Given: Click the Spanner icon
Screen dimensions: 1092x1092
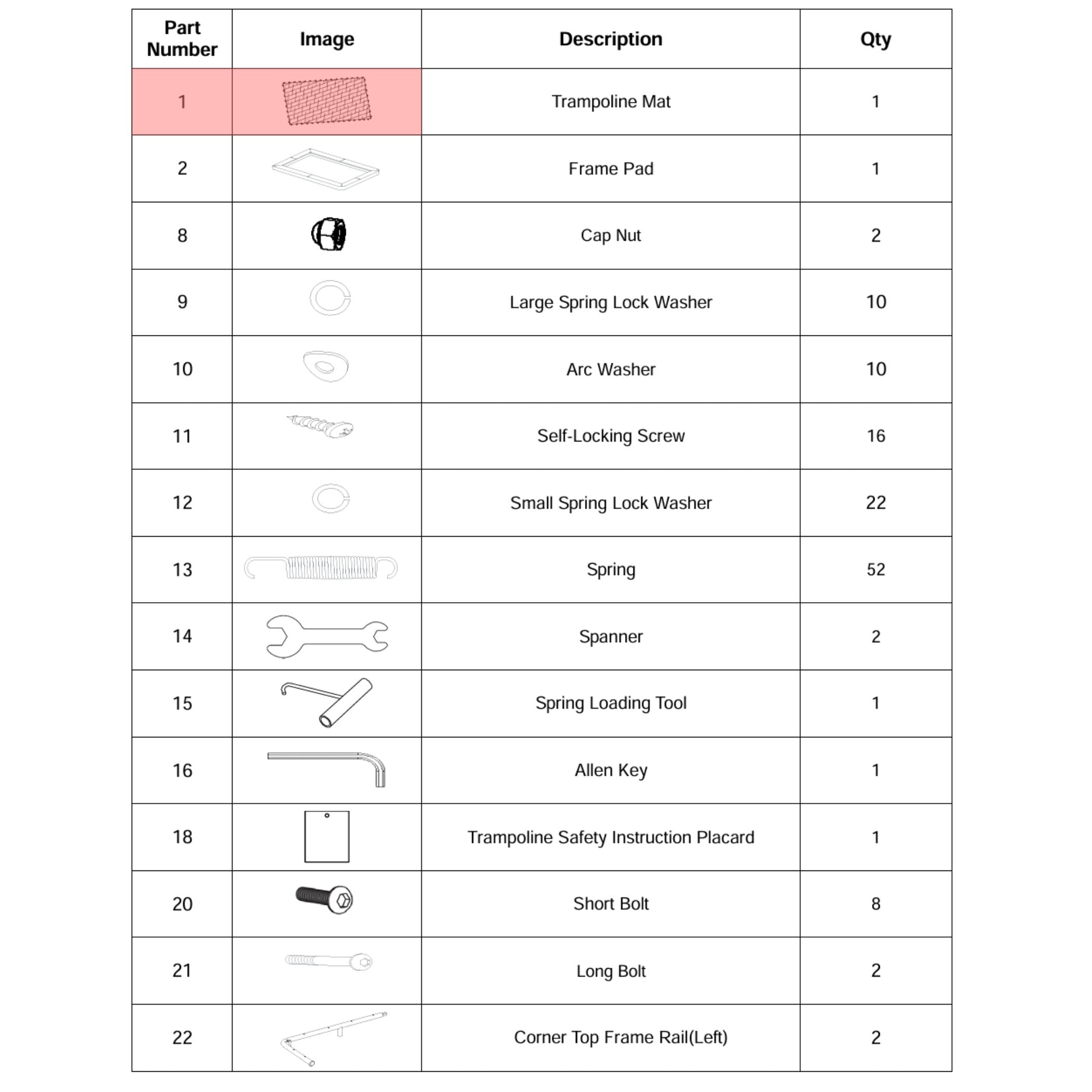Looking at the screenshot, I should (327, 636).
